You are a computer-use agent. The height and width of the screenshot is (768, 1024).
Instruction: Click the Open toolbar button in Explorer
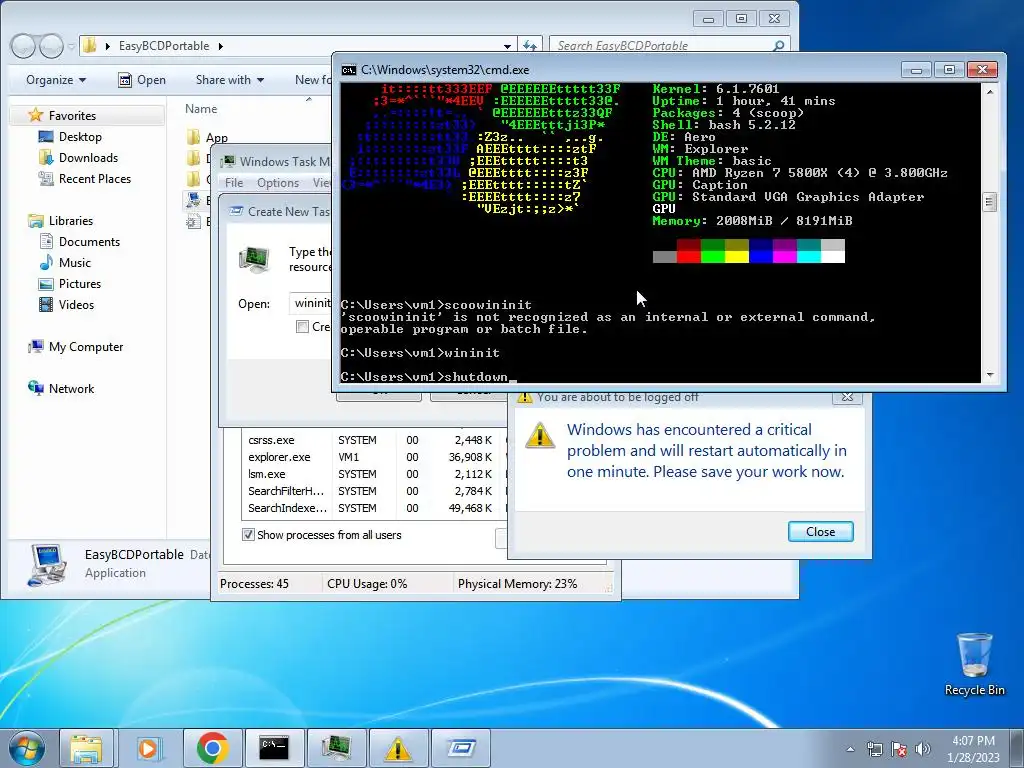point(142,80)
